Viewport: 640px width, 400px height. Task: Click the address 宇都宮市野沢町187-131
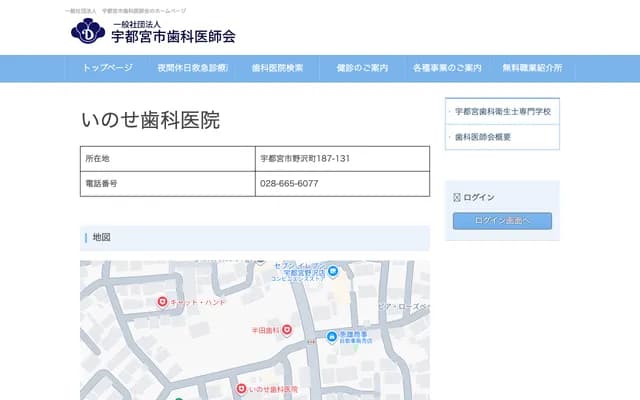click(x=305, y=158)
